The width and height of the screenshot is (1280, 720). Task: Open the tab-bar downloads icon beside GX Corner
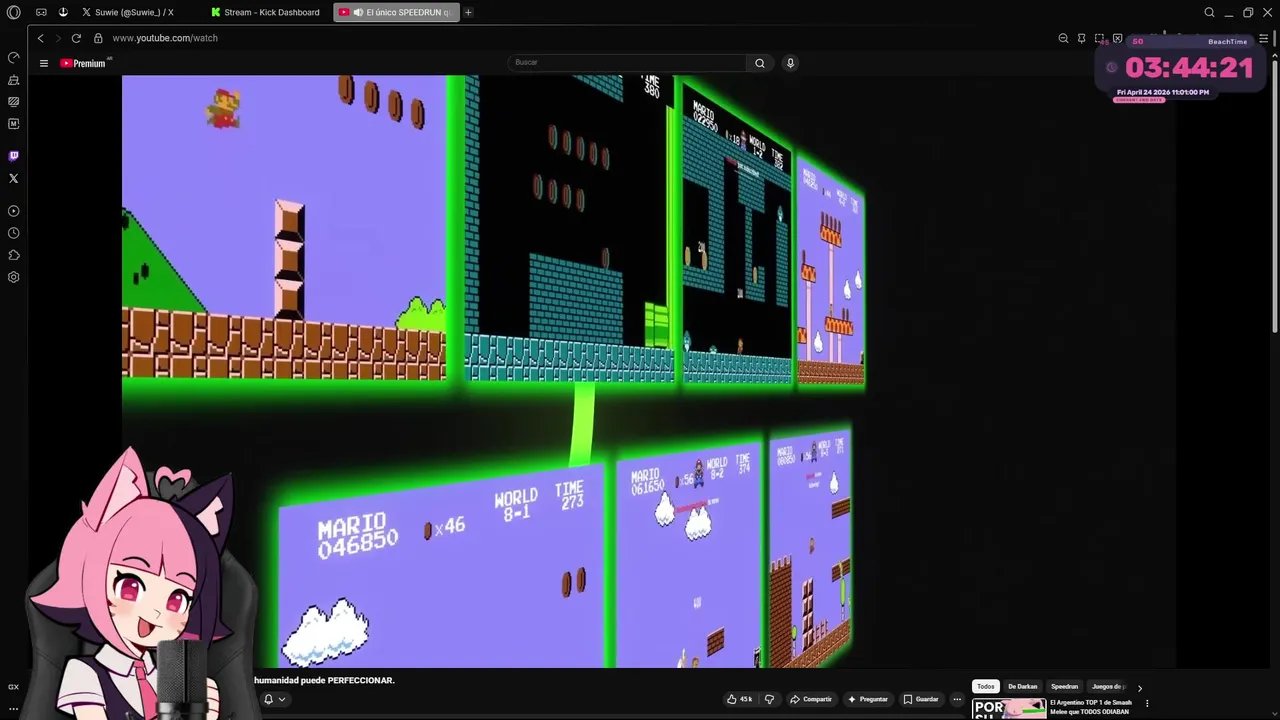(63, 12)
